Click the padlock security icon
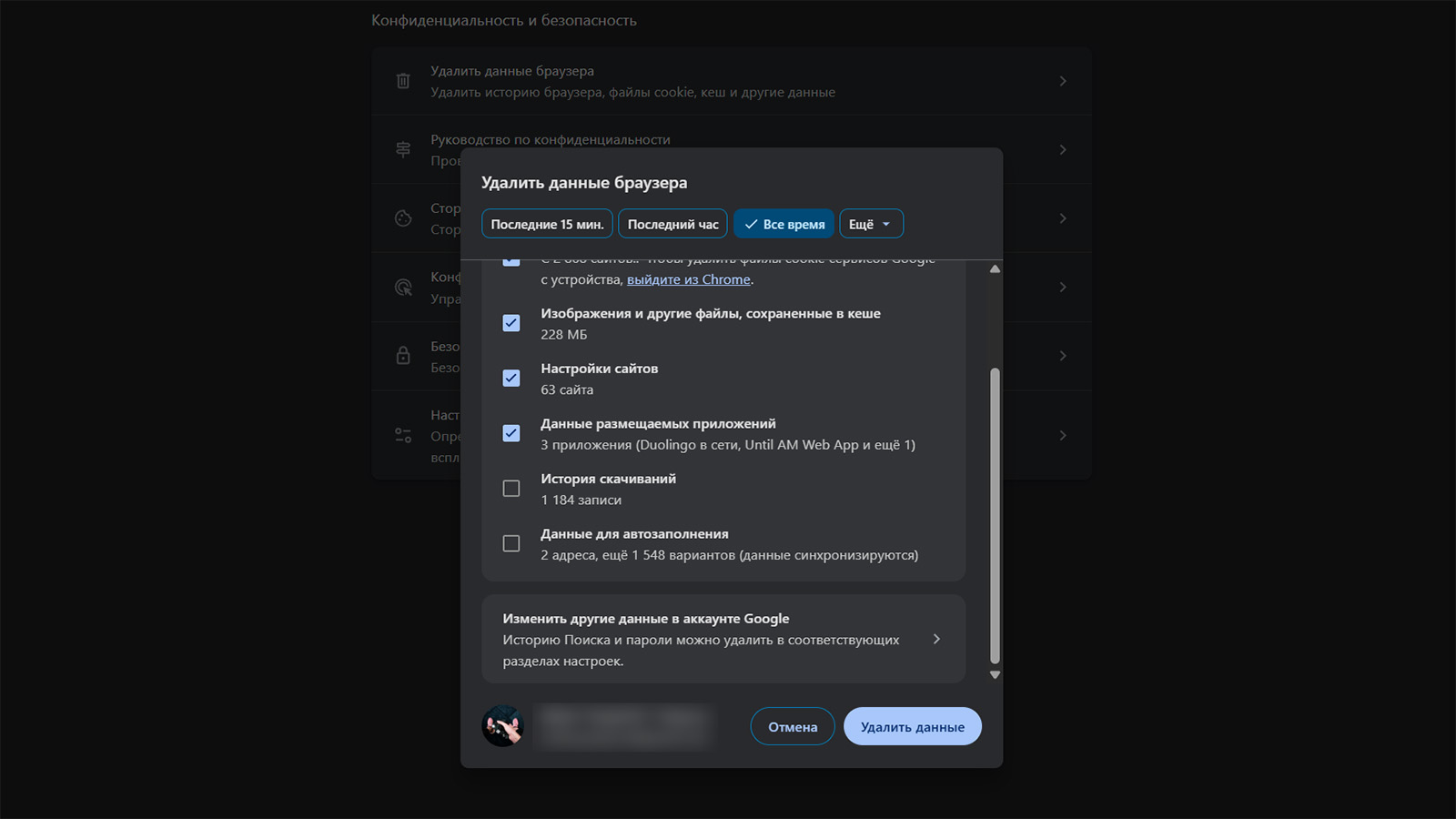This screenshot has width=1456, height=819. click(x=403, y=356)
